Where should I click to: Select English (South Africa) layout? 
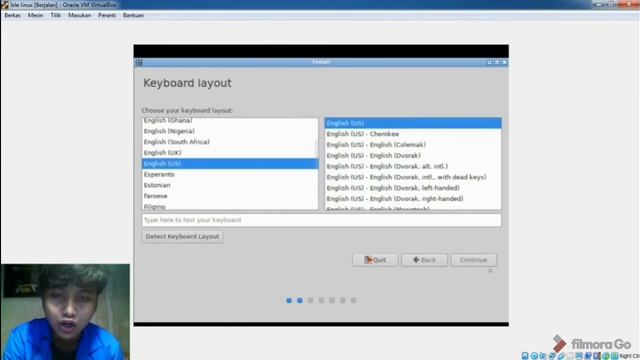[230, 142]
